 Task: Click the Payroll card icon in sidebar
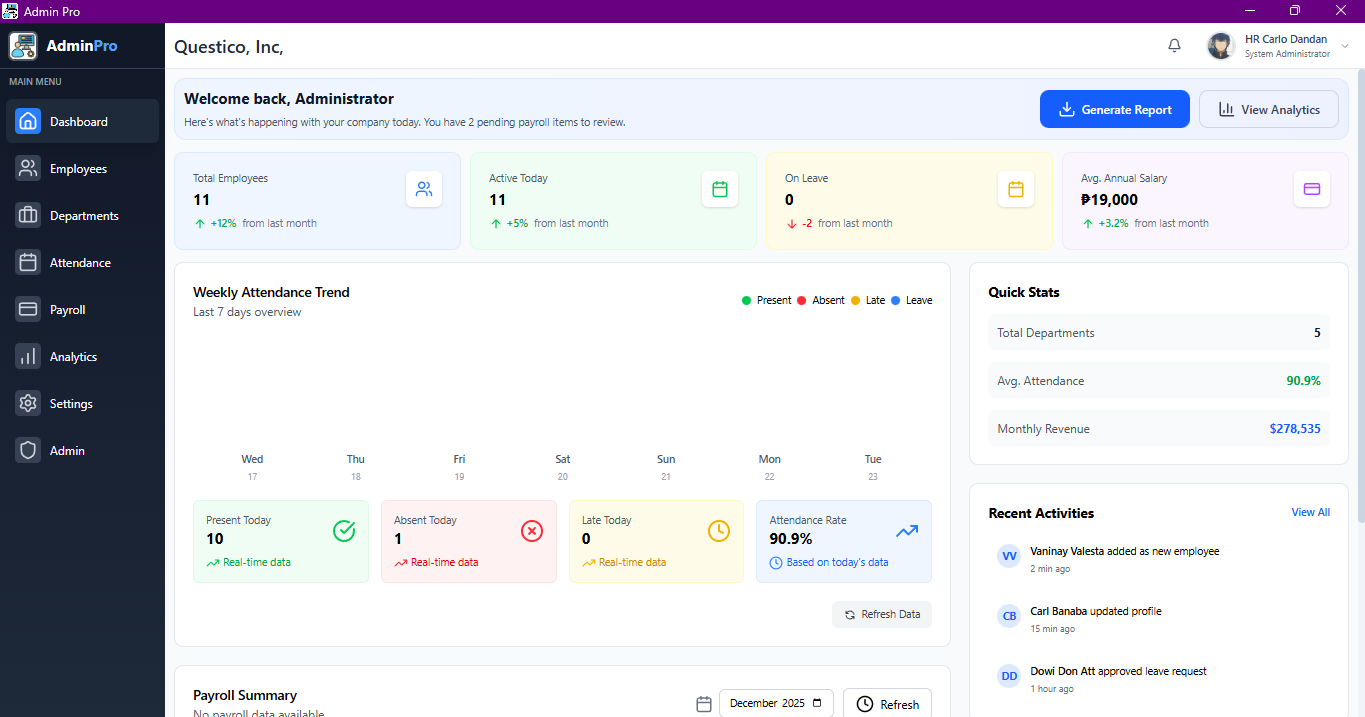(x=28, y=309)
